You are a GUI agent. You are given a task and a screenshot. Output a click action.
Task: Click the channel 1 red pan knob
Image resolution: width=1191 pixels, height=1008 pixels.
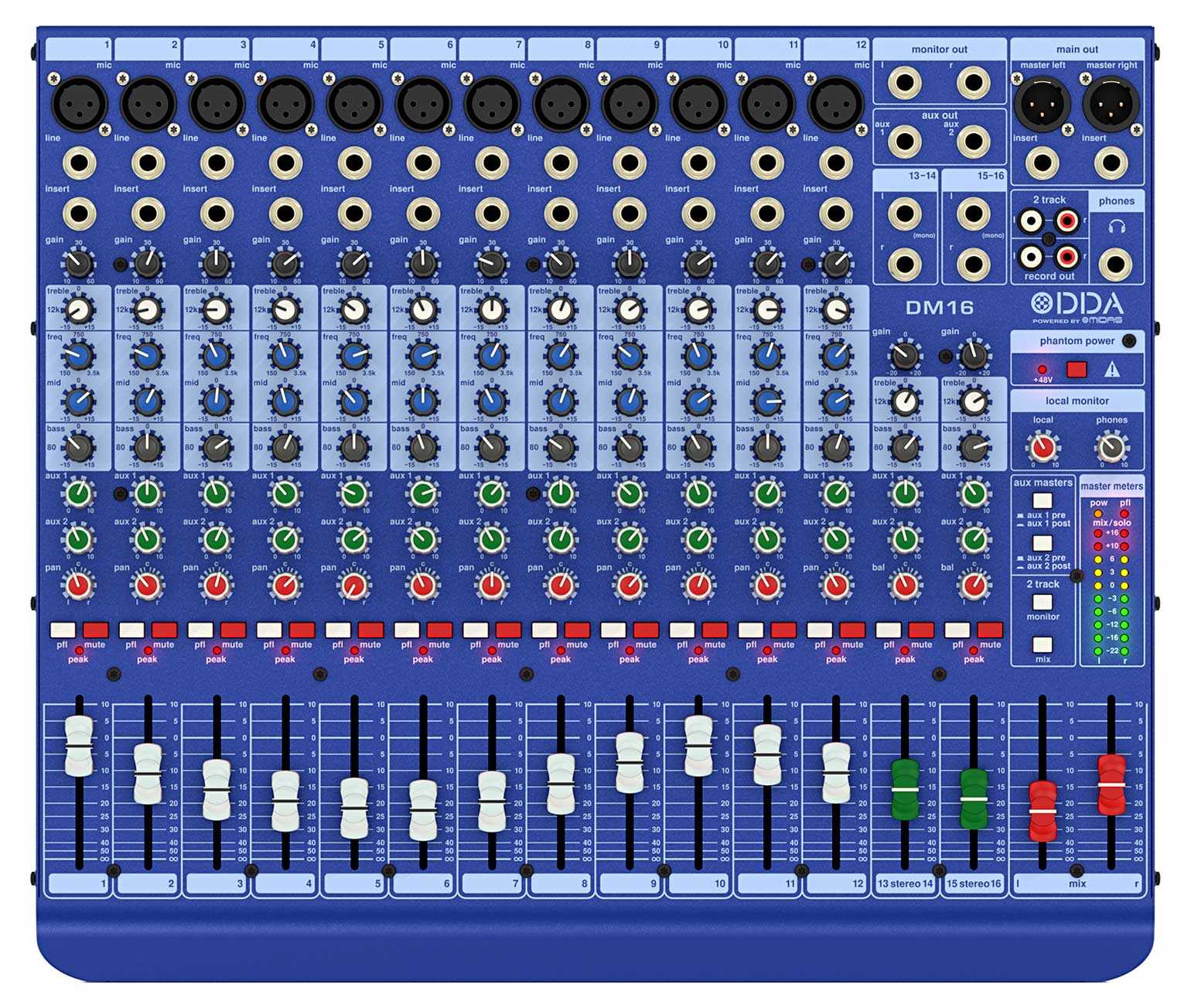79,586
